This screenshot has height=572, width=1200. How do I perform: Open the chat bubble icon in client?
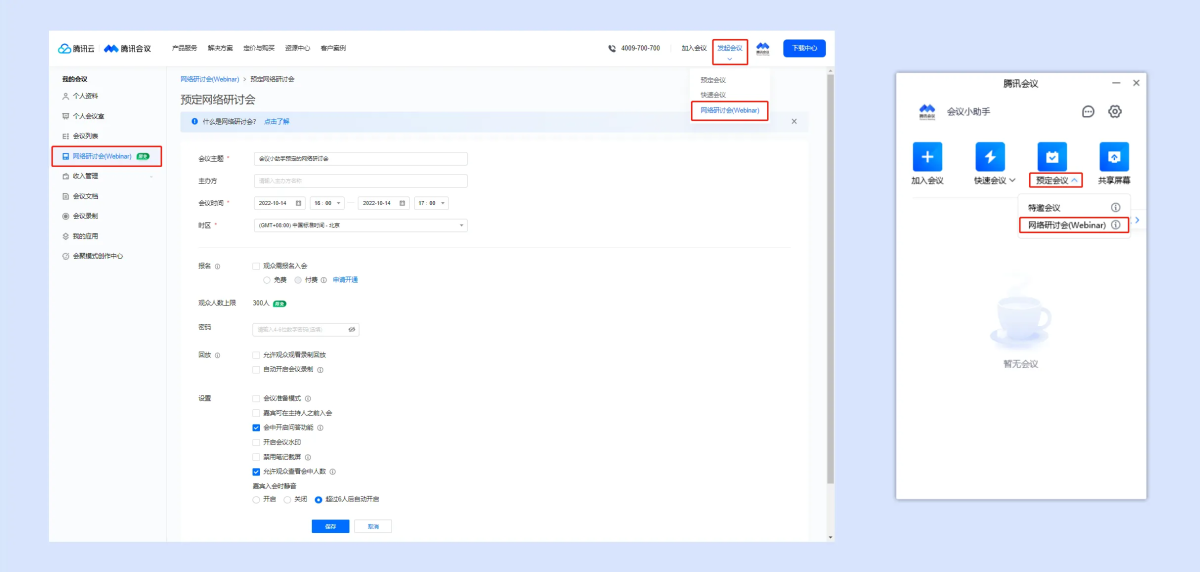[1088, 111]
